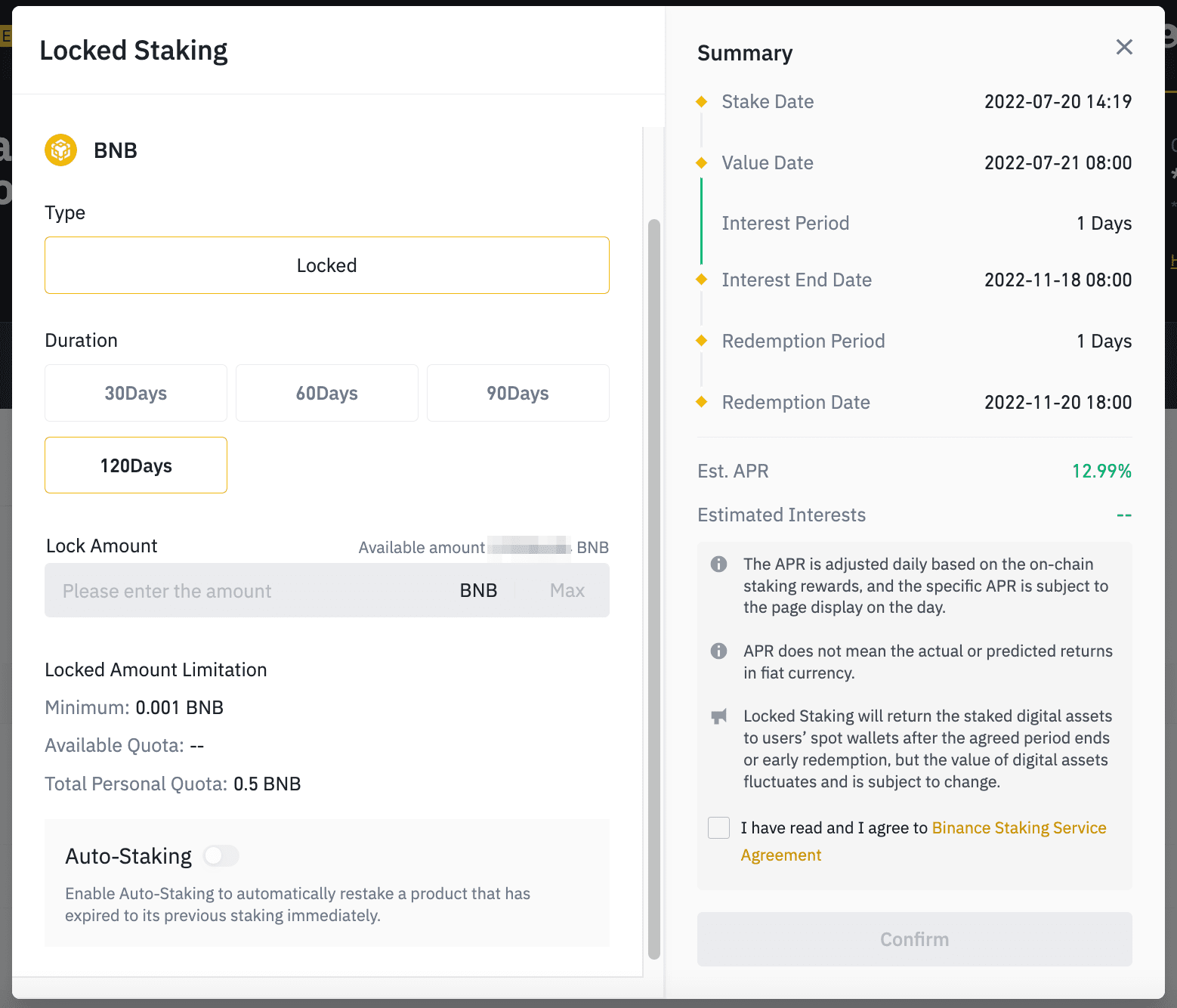Image resolution: width=1177 pixels, height=1008 pixels.
Task: Click the Summary heading
Action: pos(745,53)
